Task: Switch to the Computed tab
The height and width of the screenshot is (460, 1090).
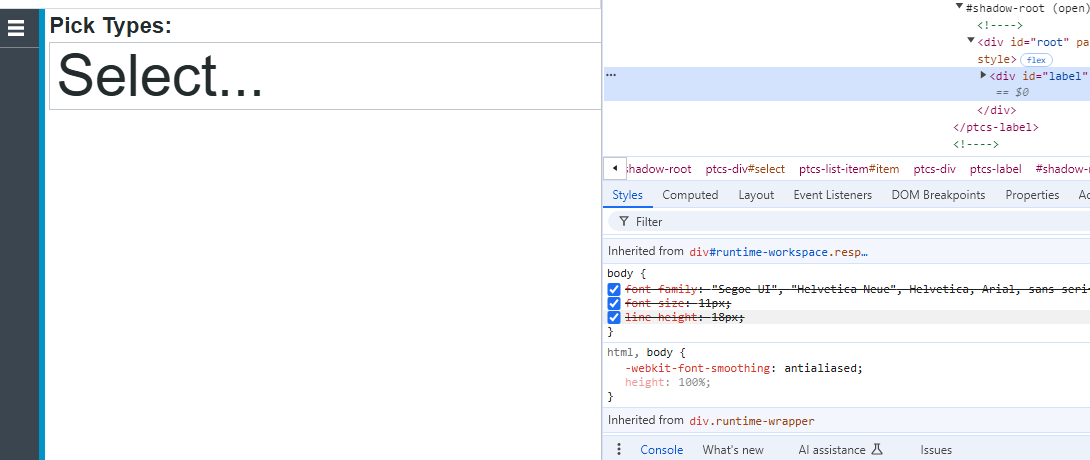Action: [690, 195]
